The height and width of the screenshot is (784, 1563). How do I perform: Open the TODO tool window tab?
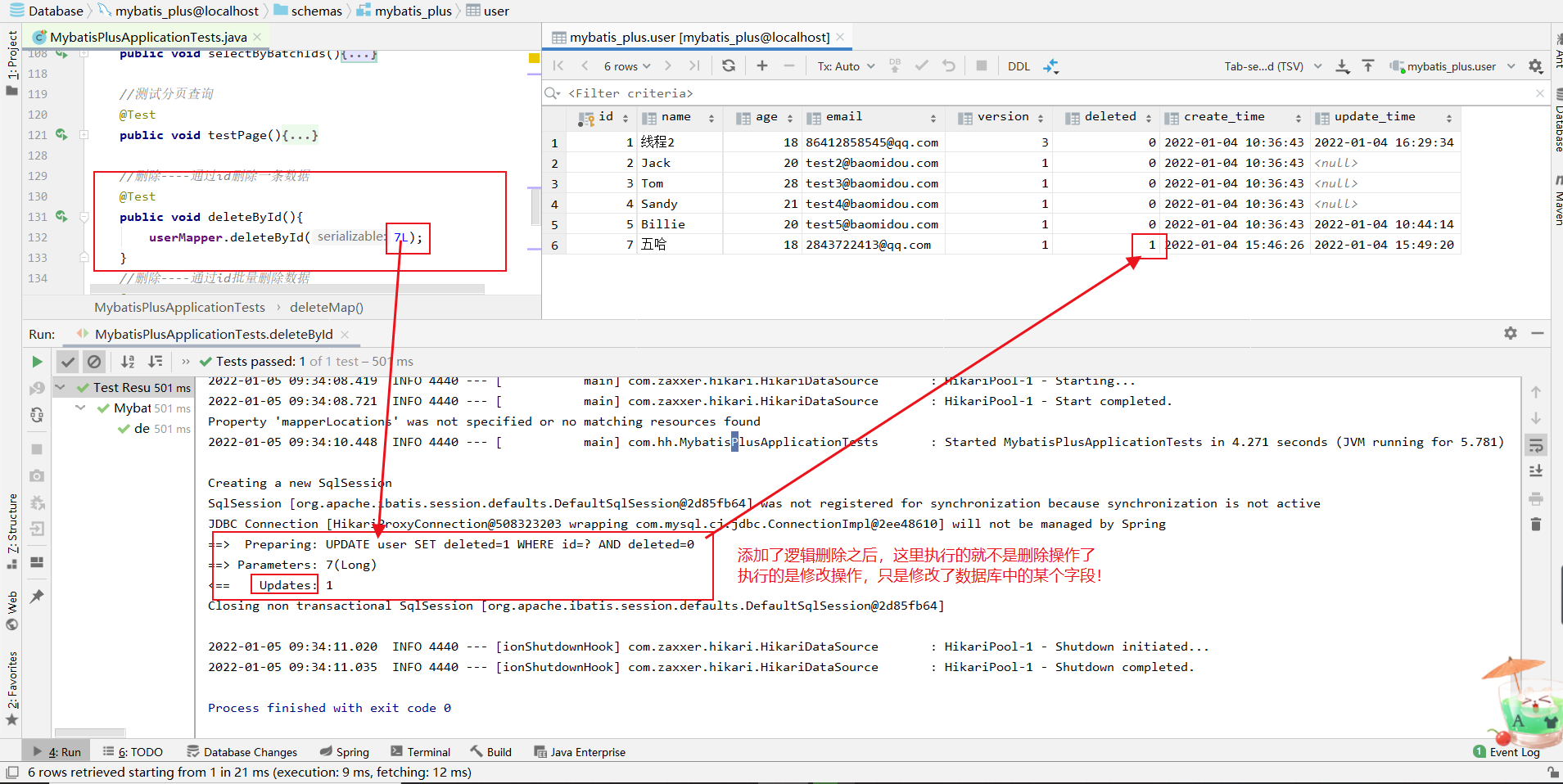(x=133, y=752)
